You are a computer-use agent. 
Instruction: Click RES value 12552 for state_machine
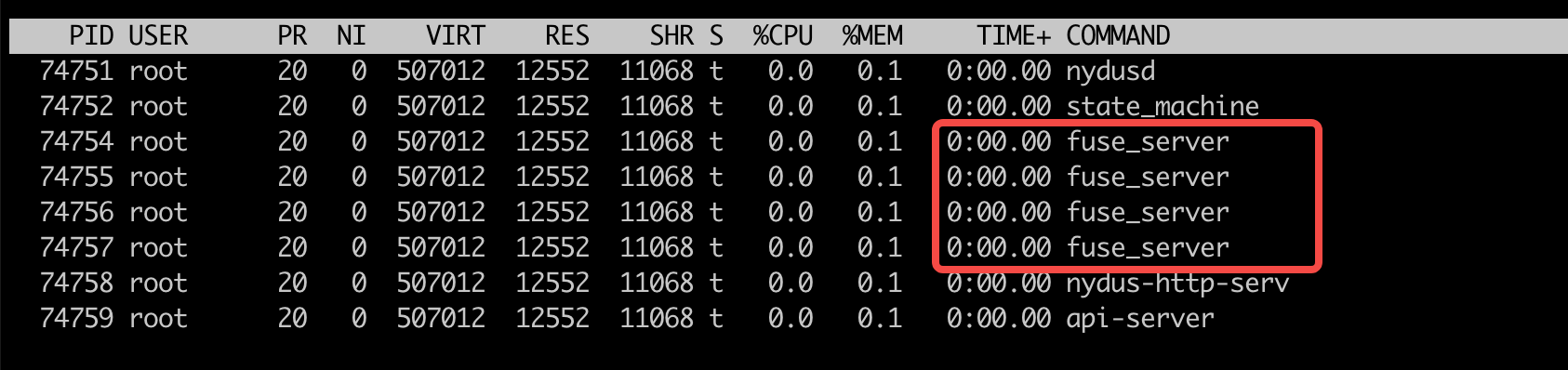[x=552, y=106]
